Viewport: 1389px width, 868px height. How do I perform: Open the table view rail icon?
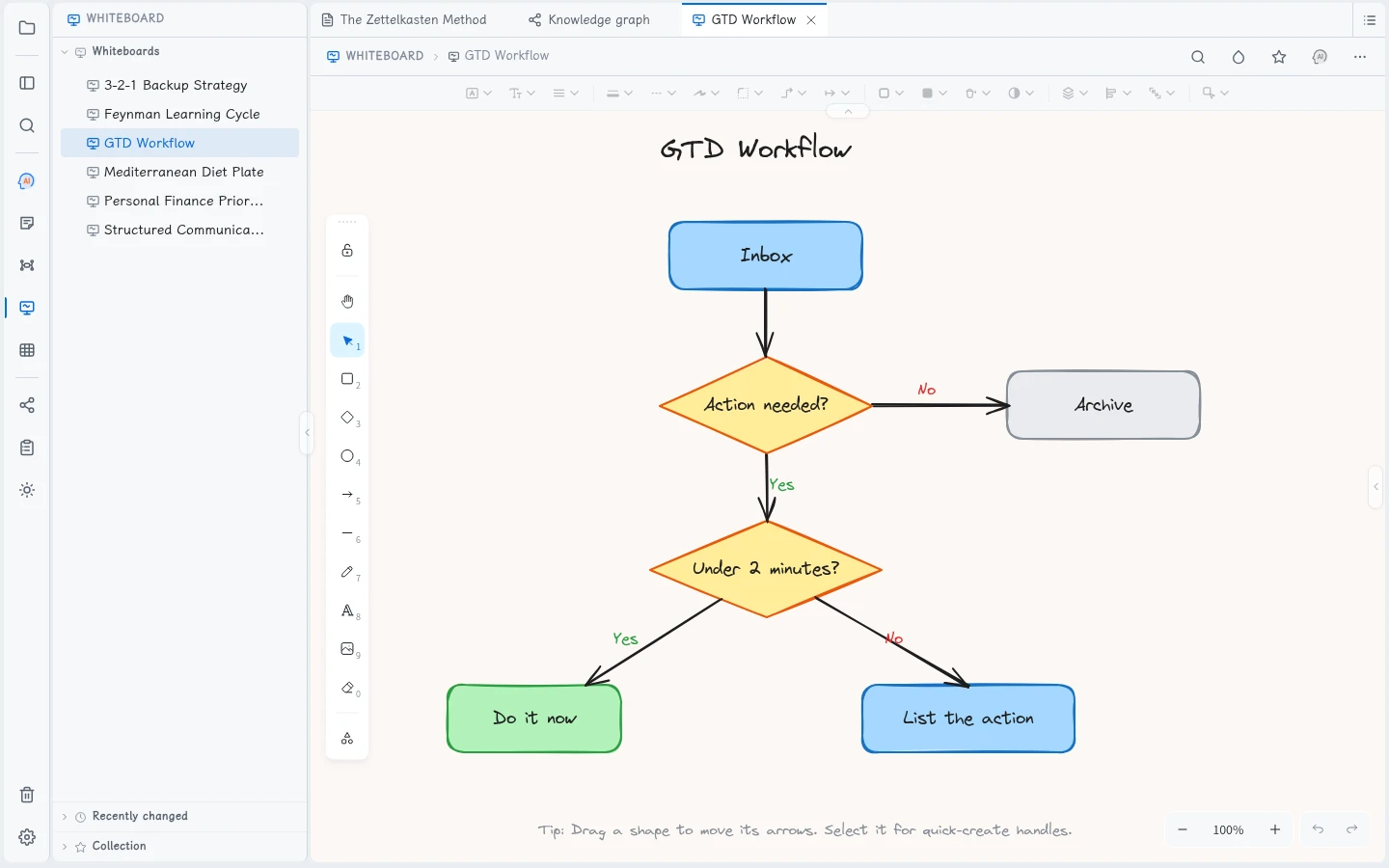coord(27,350)
